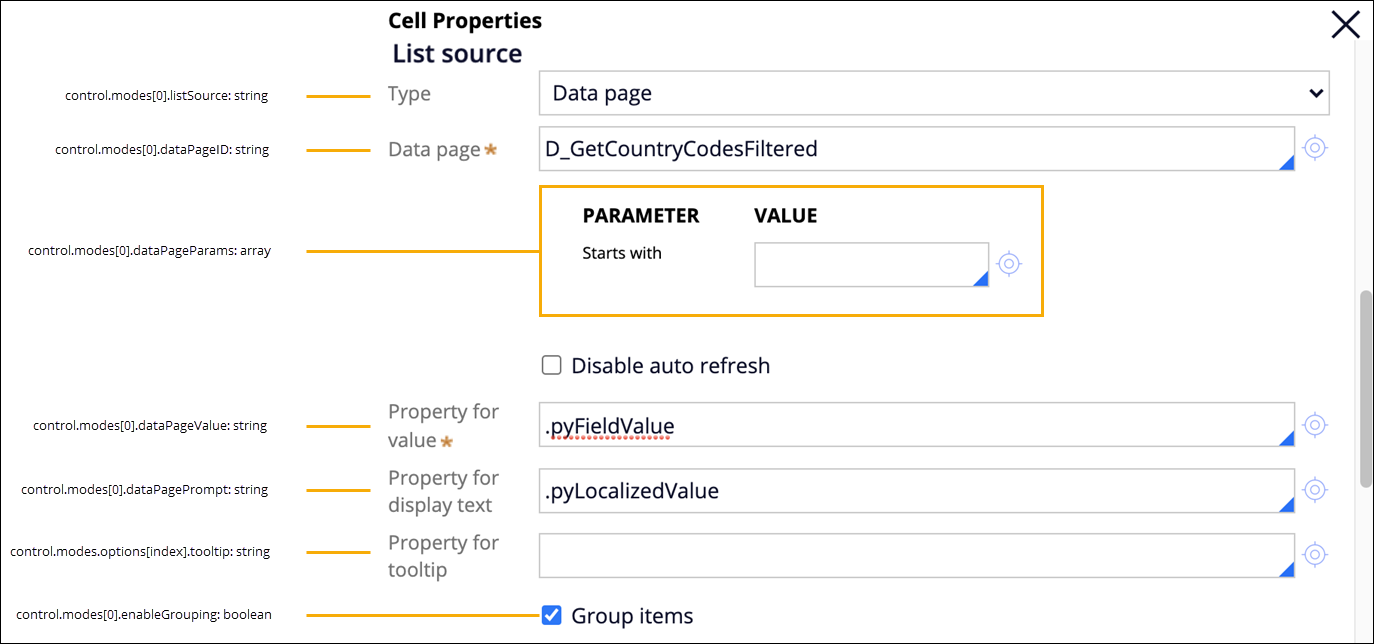Image resolution: width=1374 pixels, height=644 pixels.
Task: Open property picker icon for Property for value
Action: coord(1315,425)
